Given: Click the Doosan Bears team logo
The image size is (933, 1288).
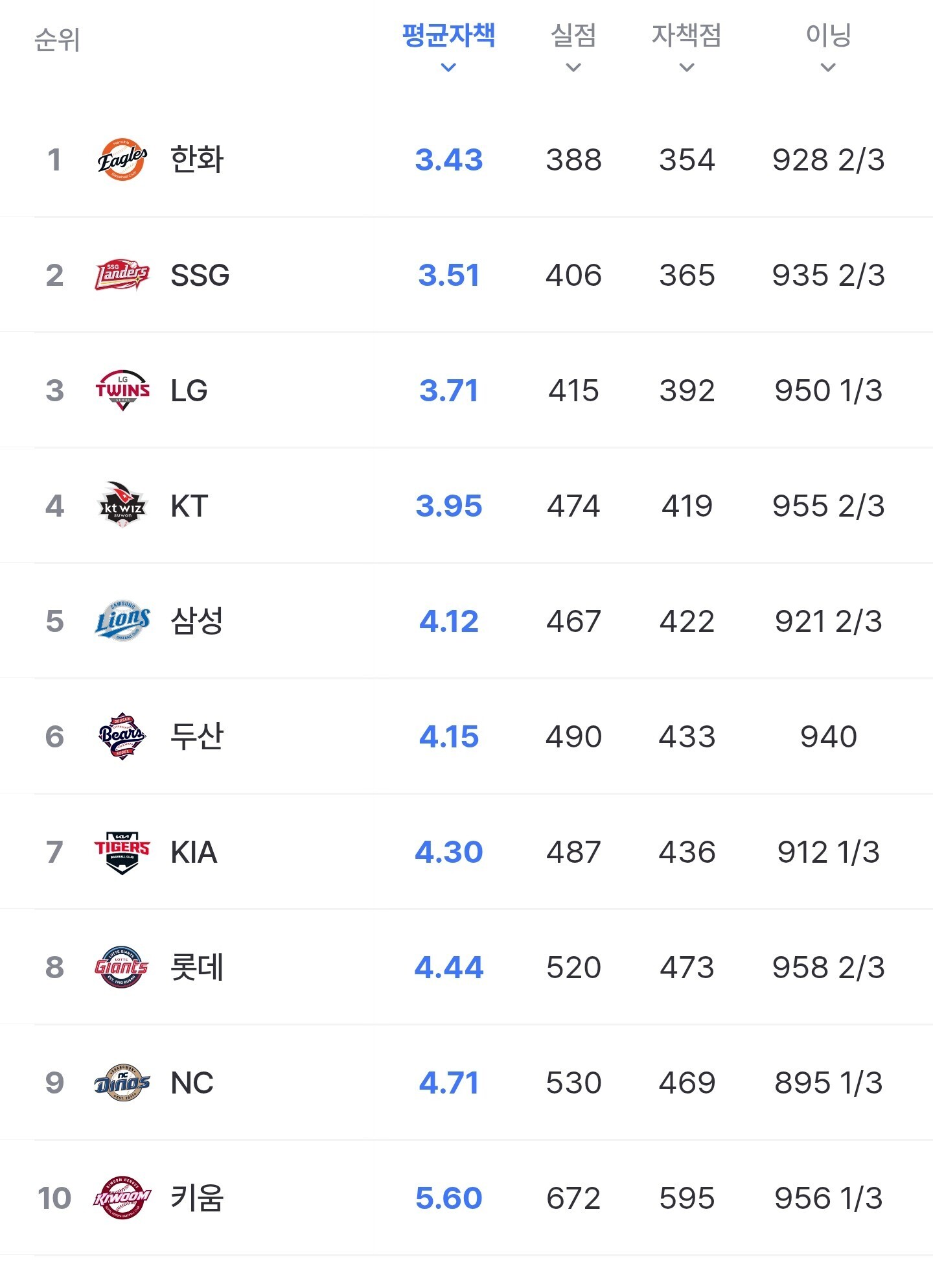Looking at the screenshot, I should (x=122, y=736).
